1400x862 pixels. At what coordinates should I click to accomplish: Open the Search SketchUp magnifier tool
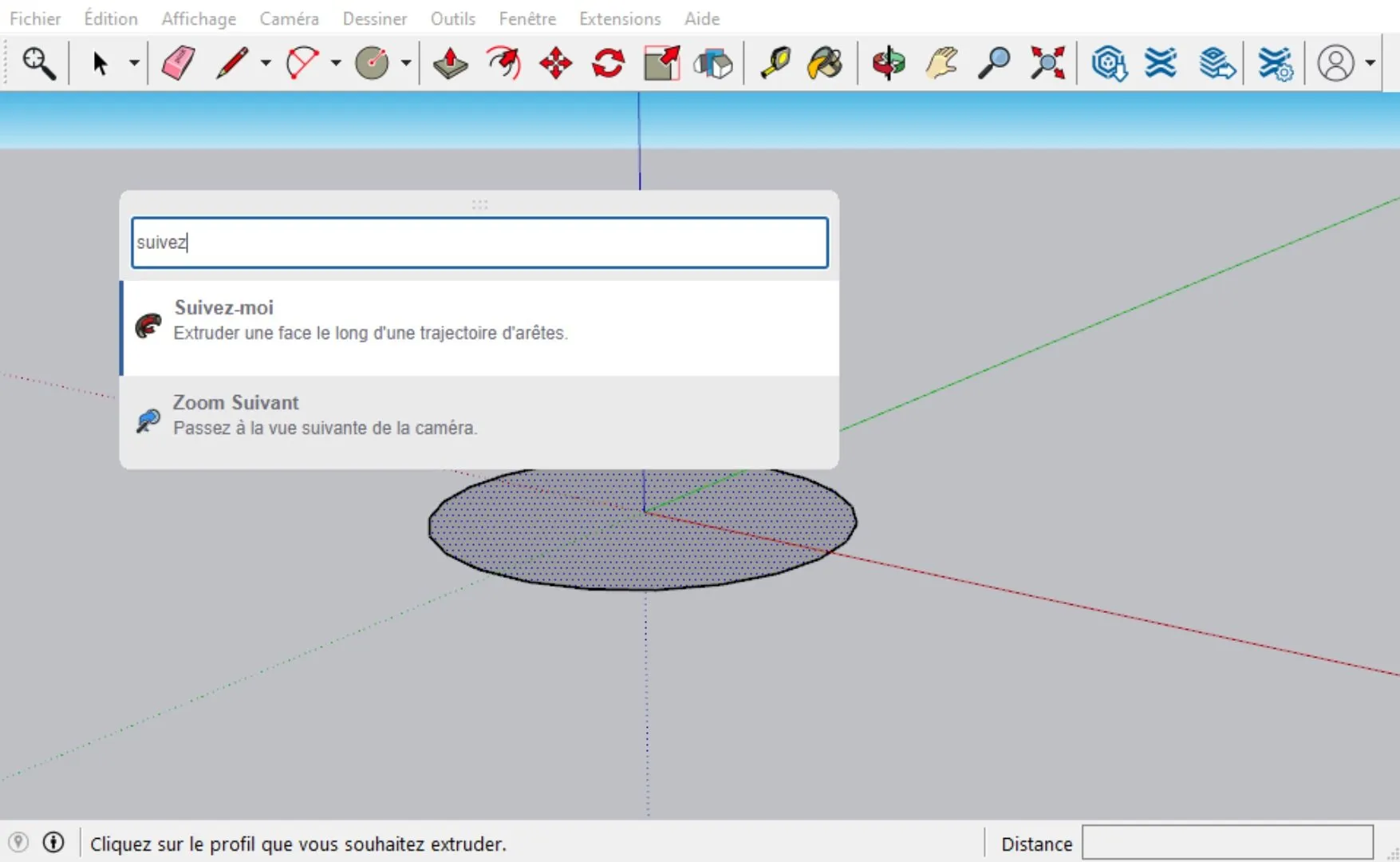(x=38, y=63)
